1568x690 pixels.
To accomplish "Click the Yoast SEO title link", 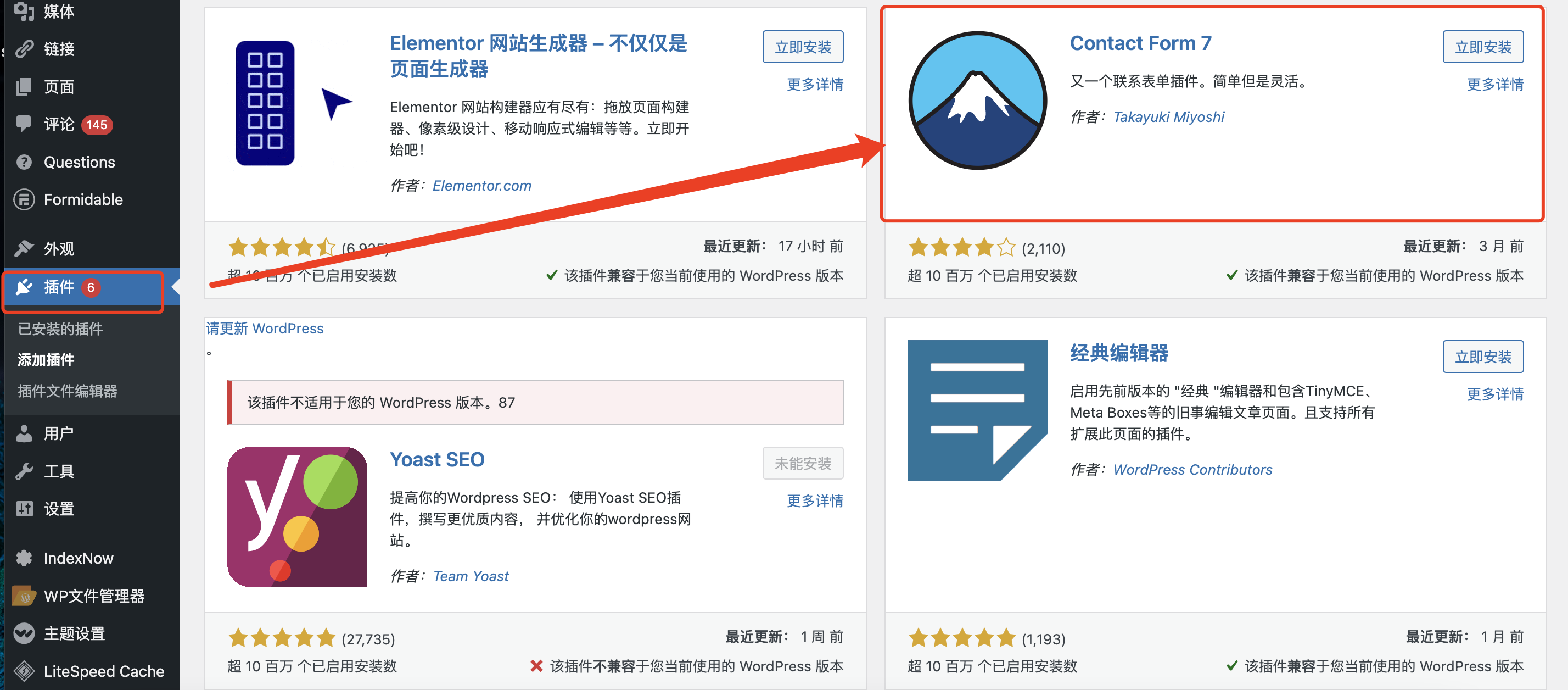I will 437,459.
